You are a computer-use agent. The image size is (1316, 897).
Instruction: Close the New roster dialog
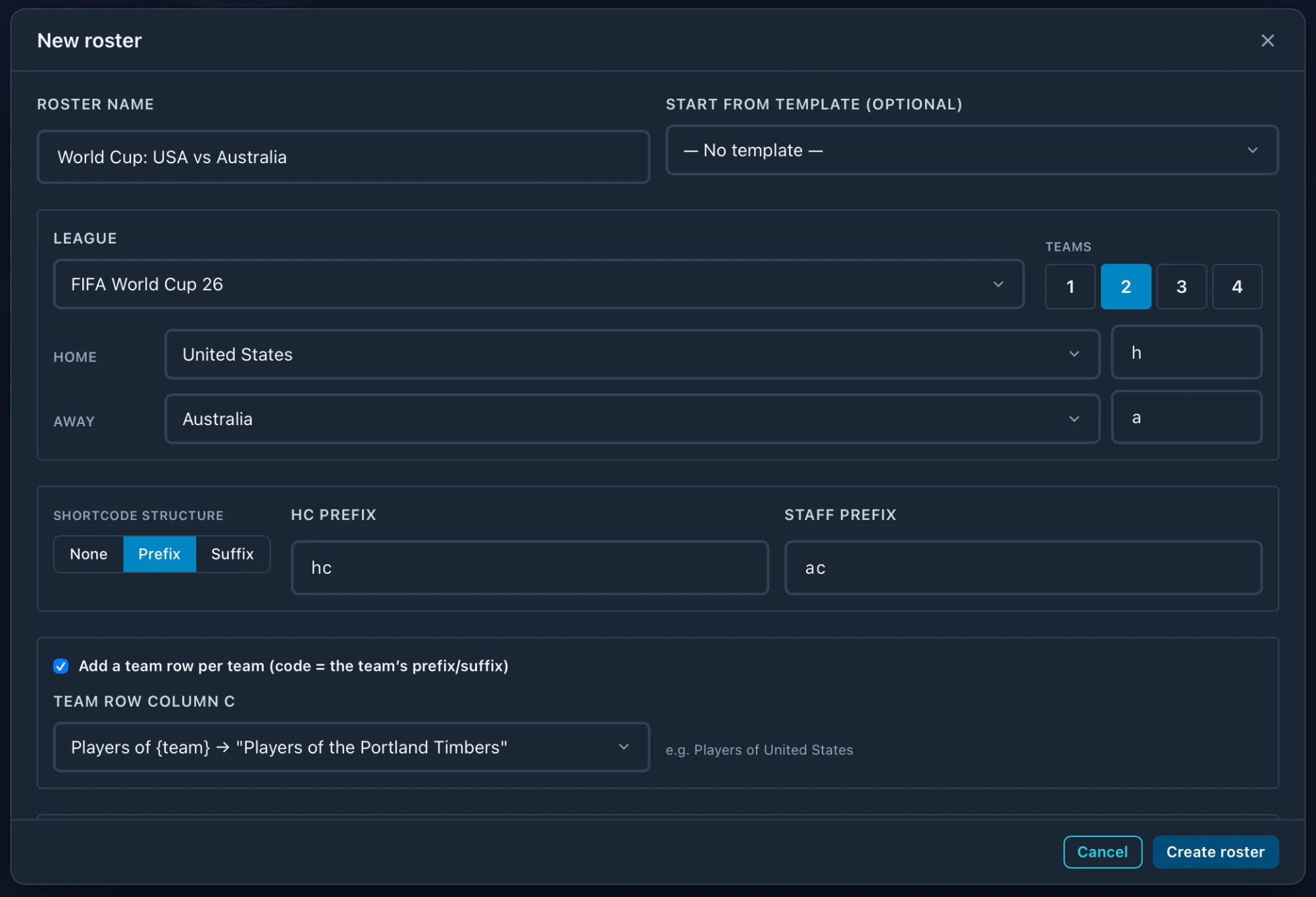(x=1267, y=41)
